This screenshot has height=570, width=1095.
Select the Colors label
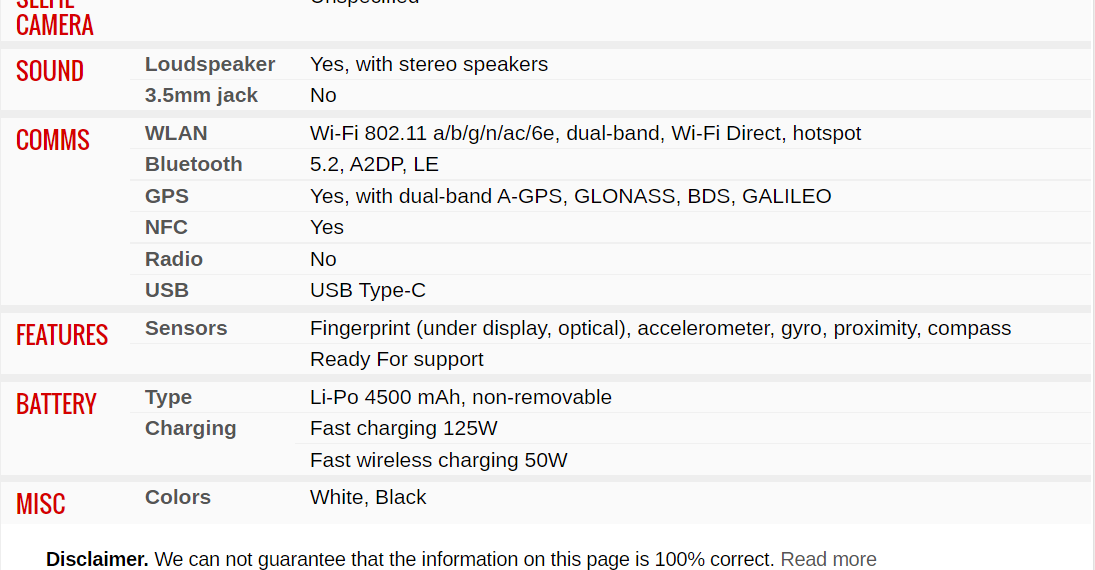coord(177,497)
